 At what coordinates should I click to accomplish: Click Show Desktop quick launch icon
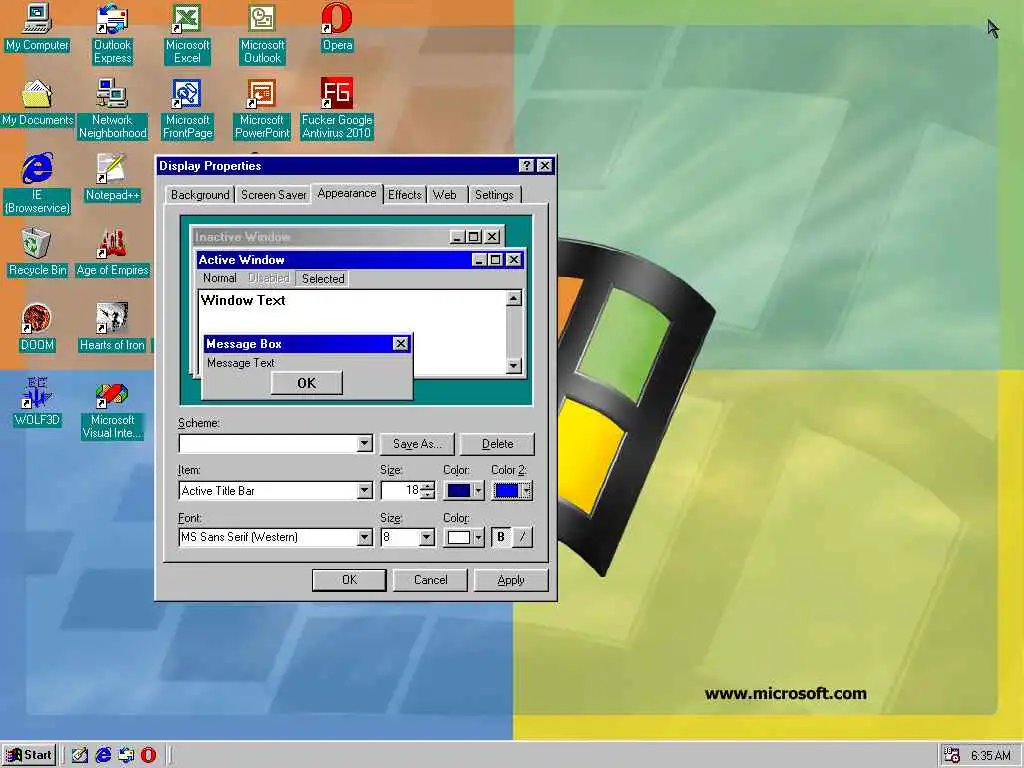pos(80,755)
